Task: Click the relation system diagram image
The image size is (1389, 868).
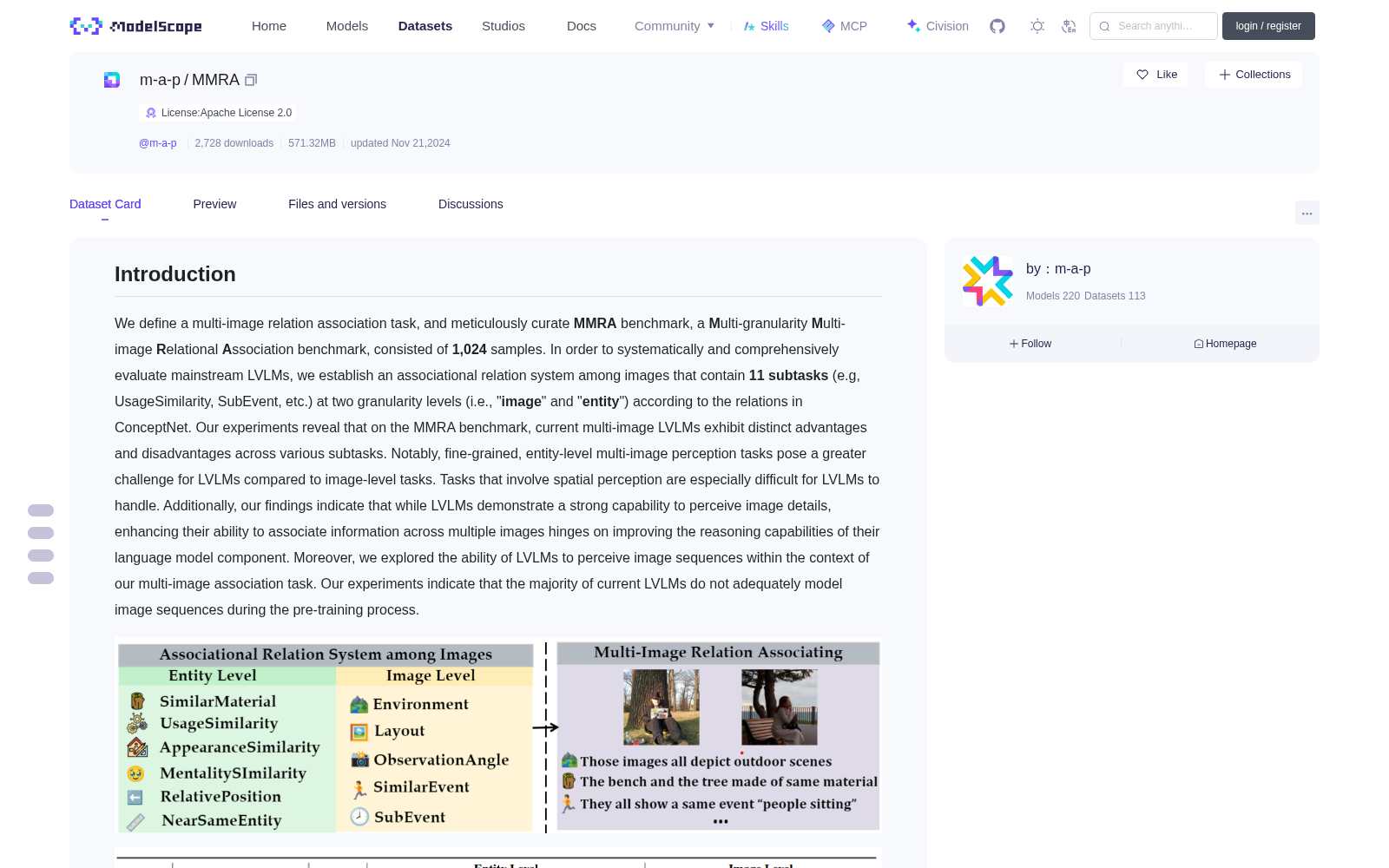Action: point(498,736)
